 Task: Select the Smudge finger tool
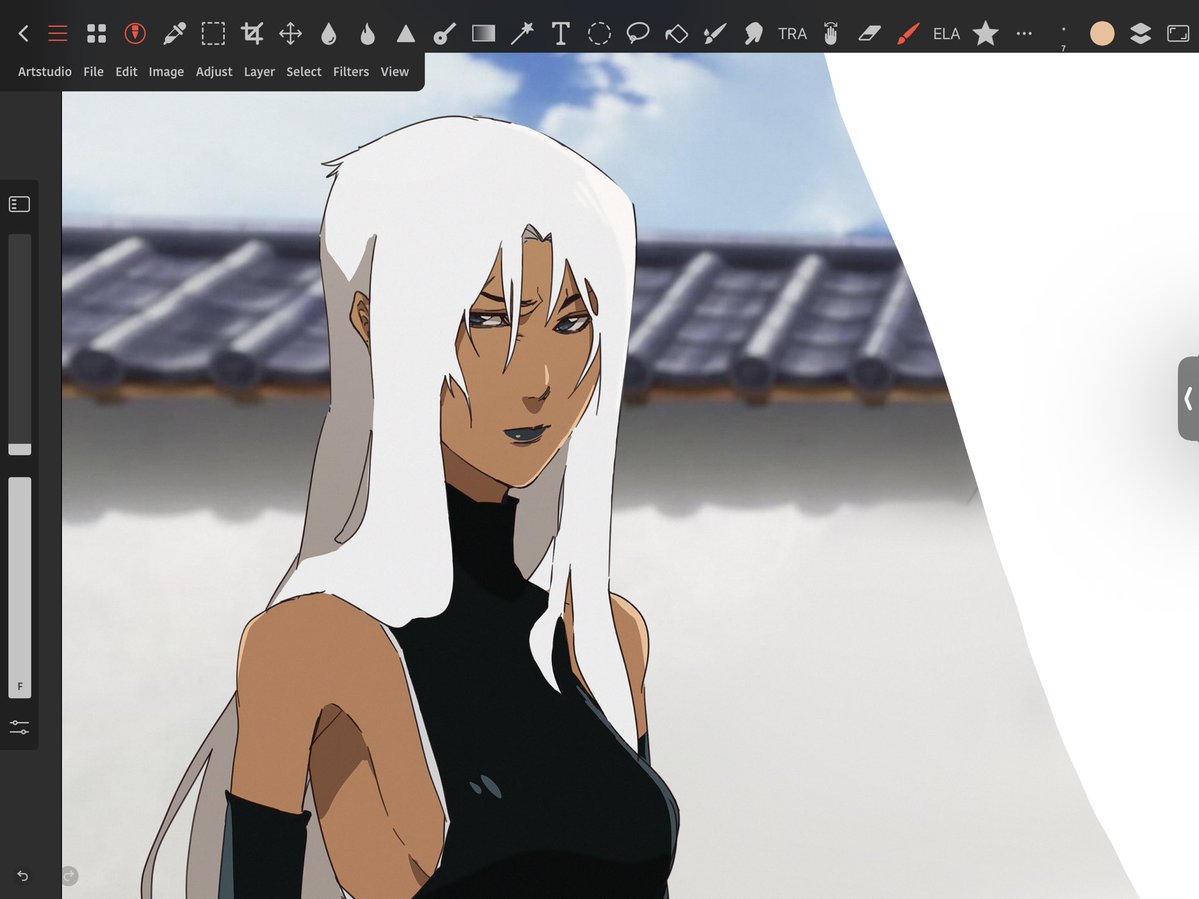tap(753, 34)
